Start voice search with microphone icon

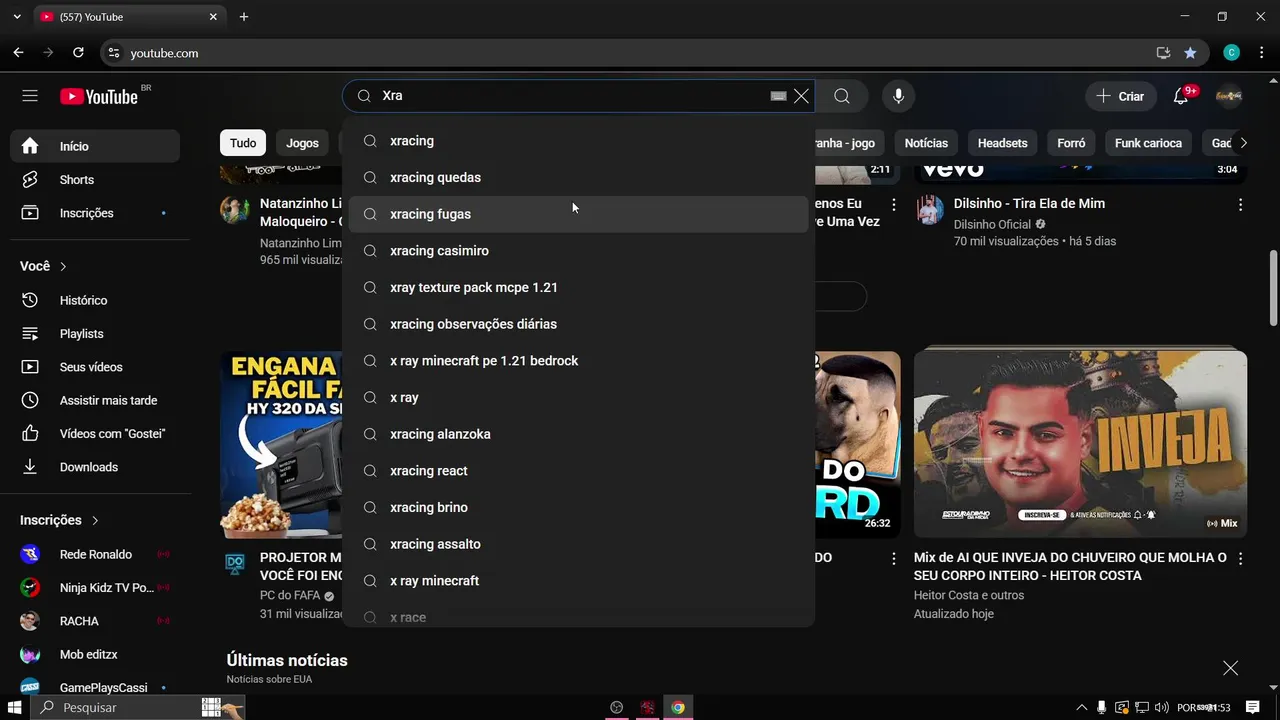[x=898, y=96]
